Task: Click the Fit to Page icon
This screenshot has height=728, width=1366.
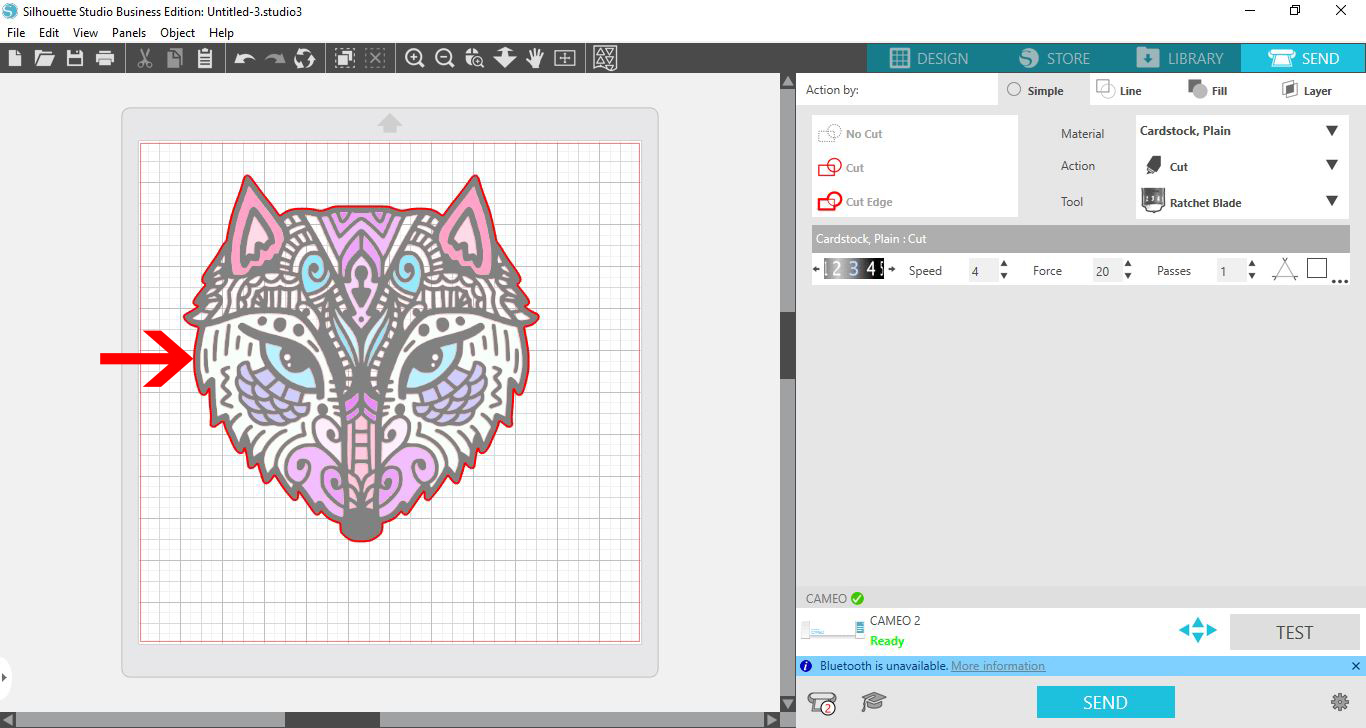Action: (565, 58)
